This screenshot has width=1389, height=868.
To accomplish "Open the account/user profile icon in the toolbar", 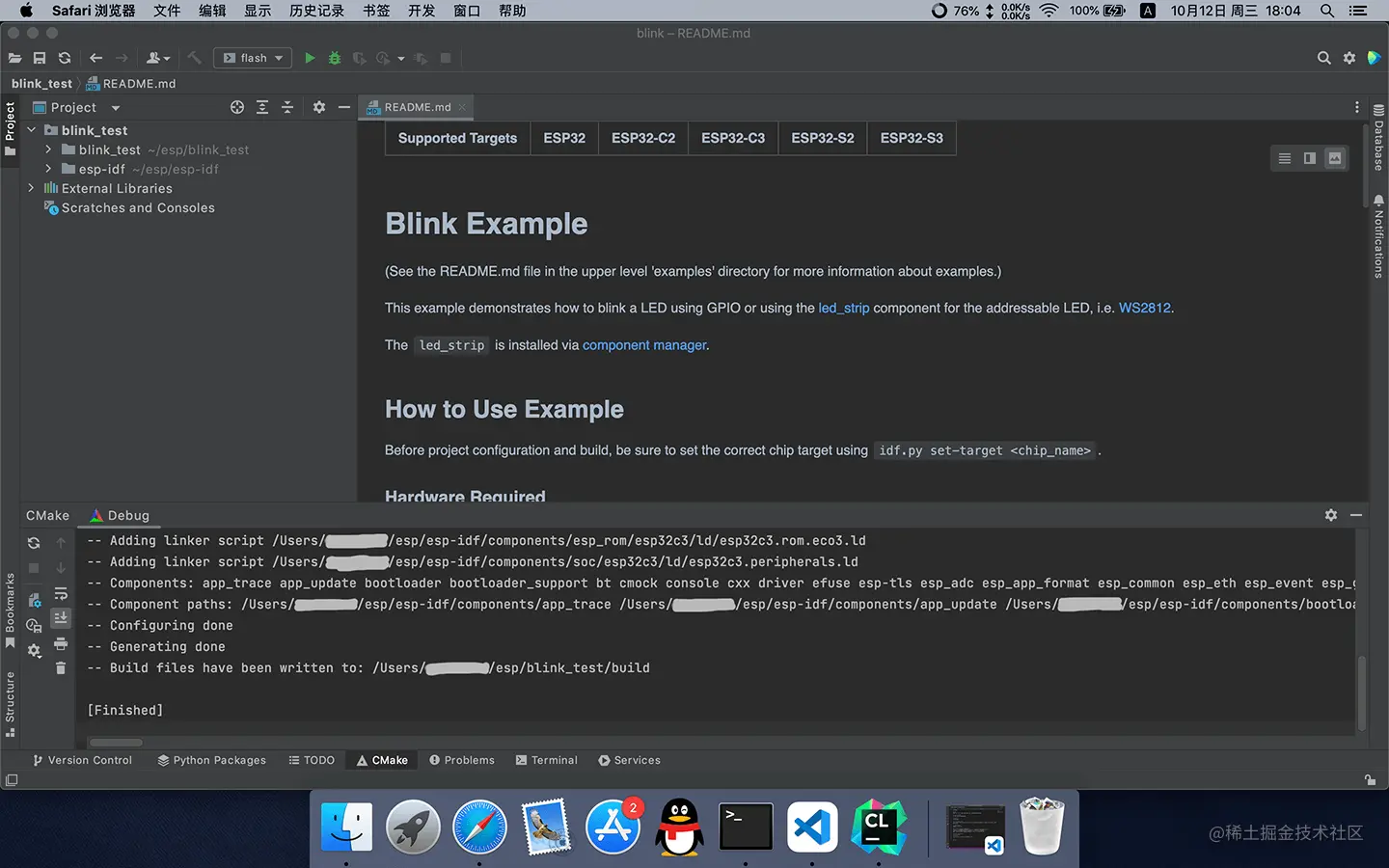I will coord(157,58).
